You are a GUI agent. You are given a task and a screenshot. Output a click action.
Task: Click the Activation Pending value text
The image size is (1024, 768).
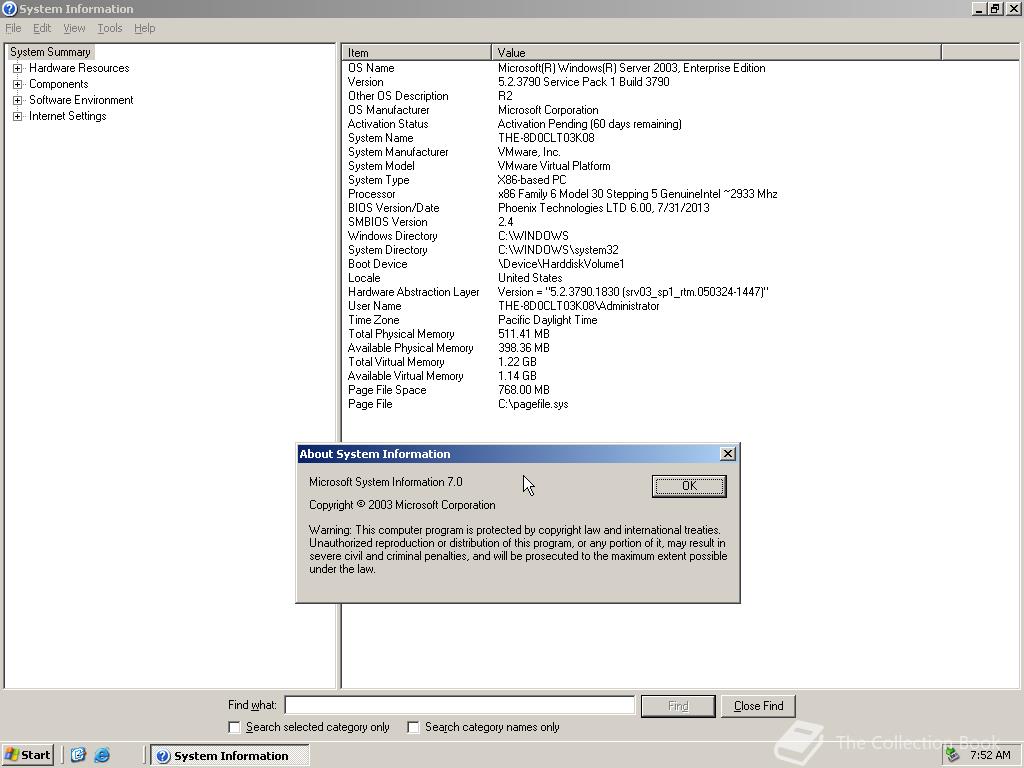(589, 124)
